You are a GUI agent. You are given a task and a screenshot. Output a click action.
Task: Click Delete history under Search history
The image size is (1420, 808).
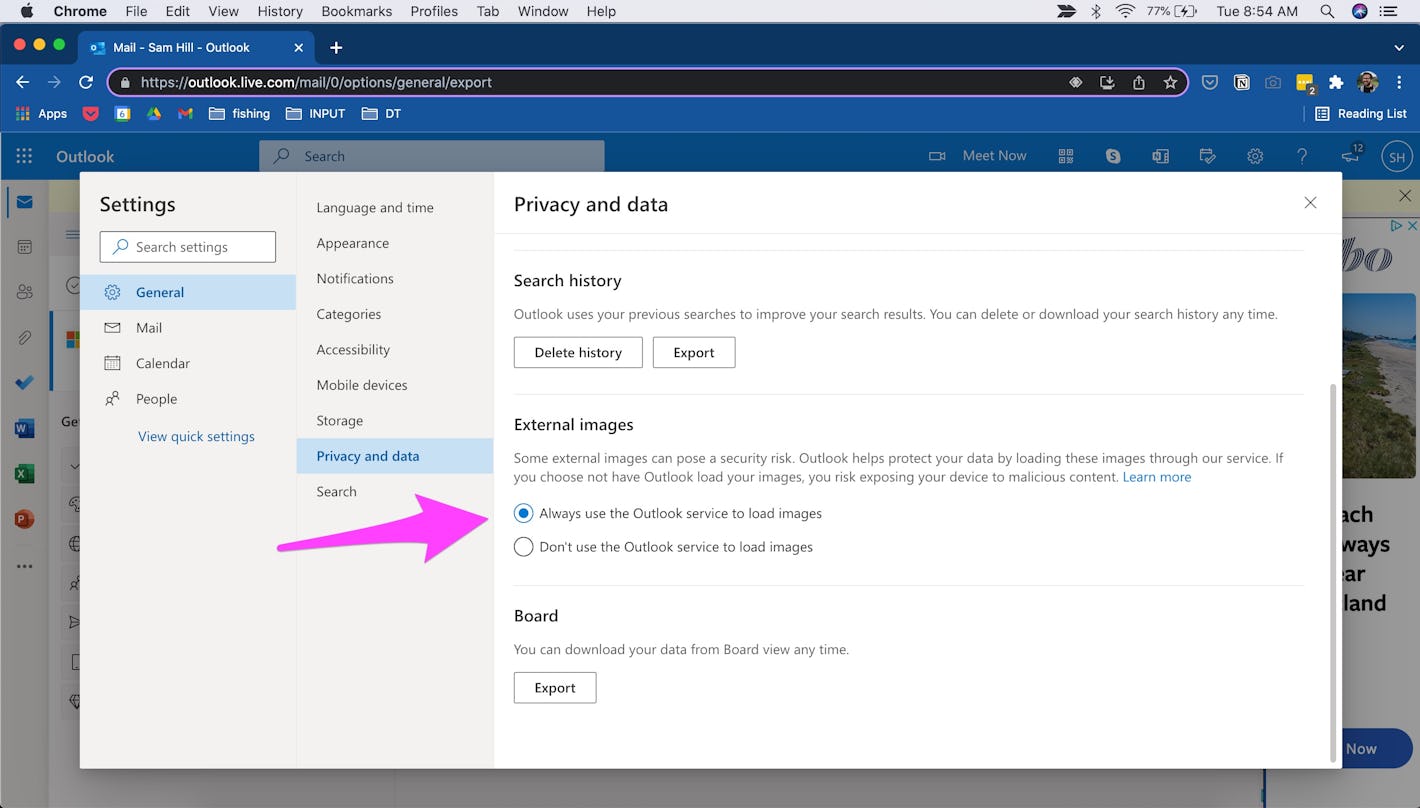pyautogui.click(x=577, y=352)
